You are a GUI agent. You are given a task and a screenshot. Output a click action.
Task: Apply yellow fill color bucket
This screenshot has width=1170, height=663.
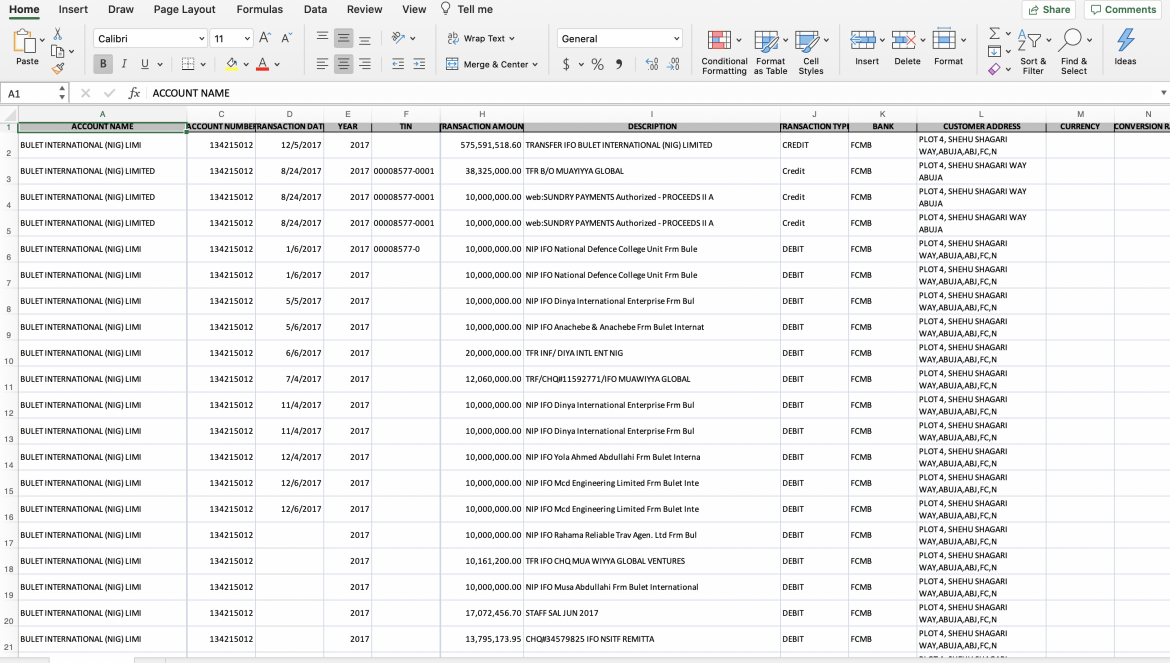pyautogui.click(x=231, y=64)
